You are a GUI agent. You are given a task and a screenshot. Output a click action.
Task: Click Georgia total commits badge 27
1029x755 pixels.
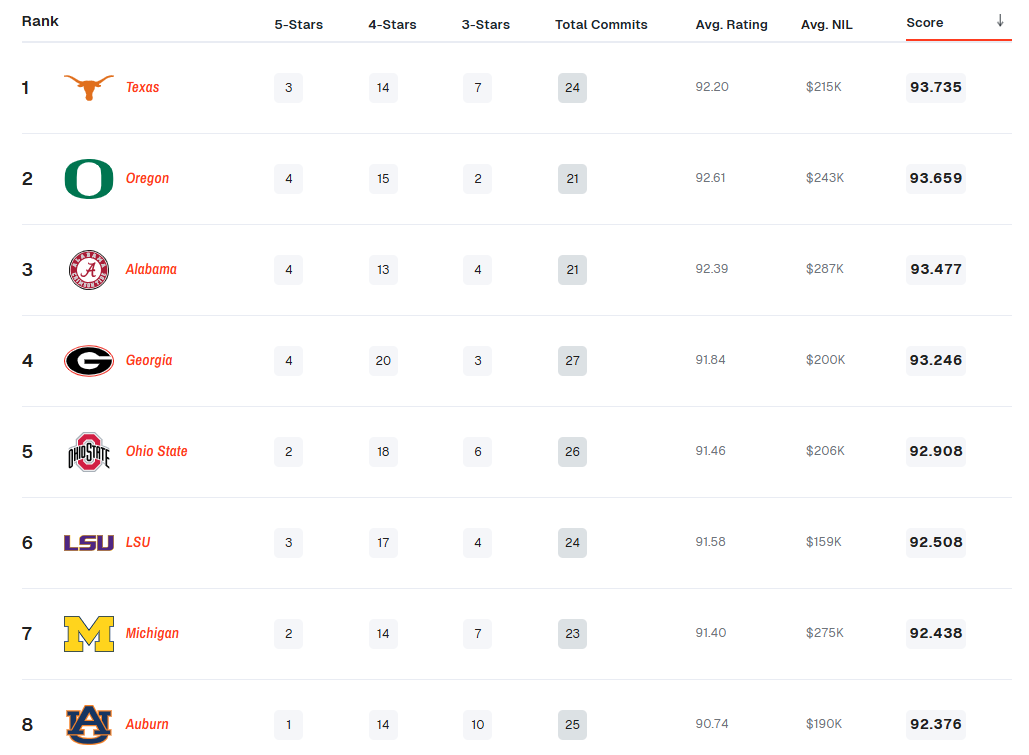(572, 361)
